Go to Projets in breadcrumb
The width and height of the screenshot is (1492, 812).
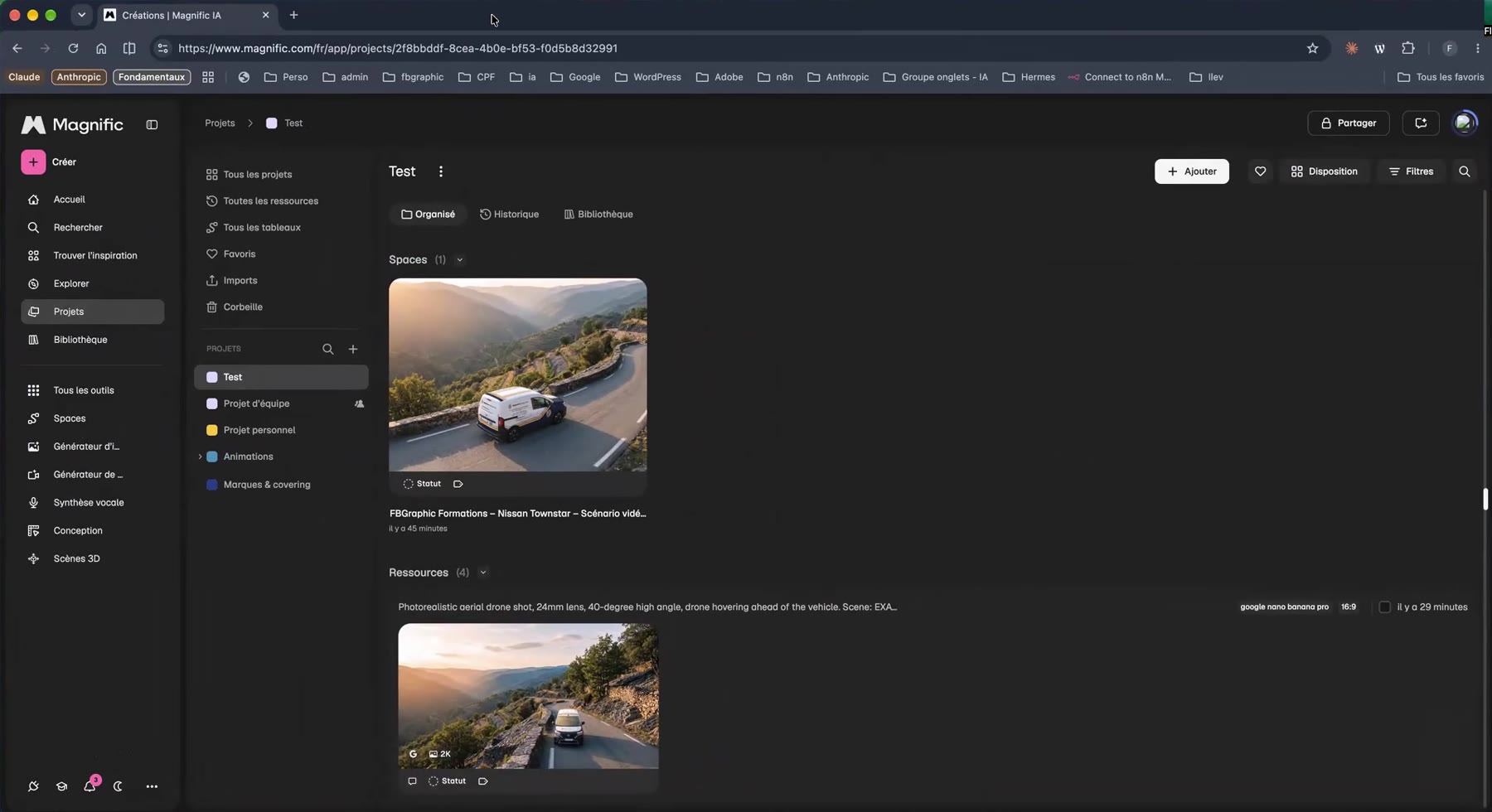(220, 123)
